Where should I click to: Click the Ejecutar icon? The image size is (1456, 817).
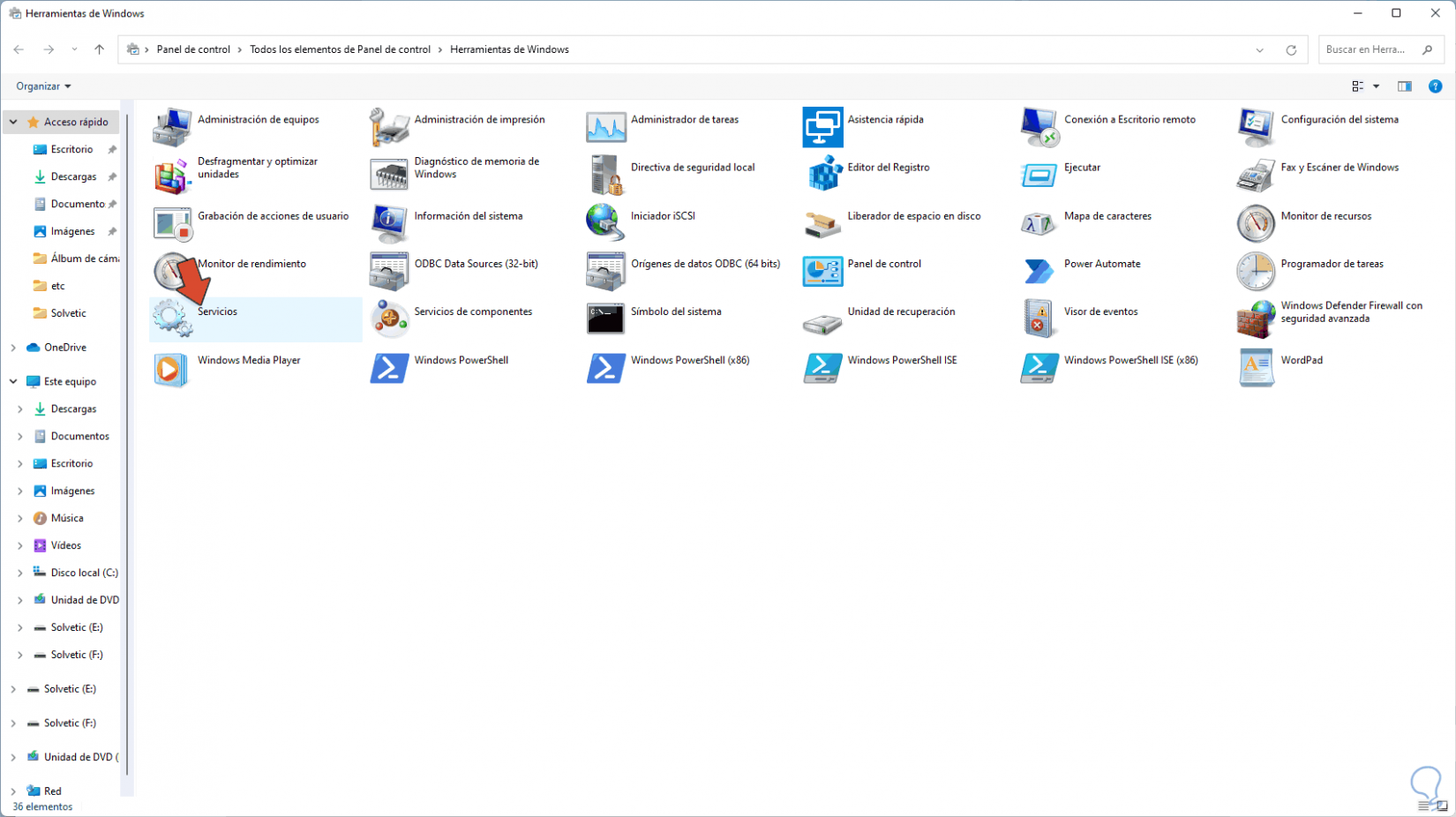click(1039, 175)
